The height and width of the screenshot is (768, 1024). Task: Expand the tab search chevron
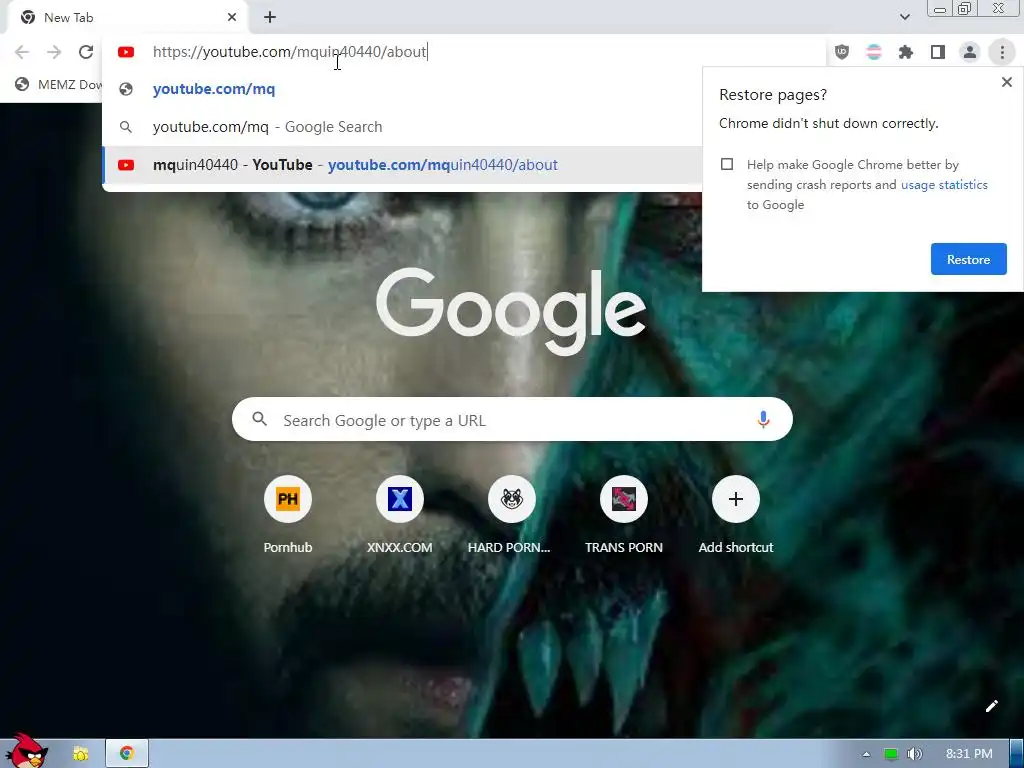[904, 17]
